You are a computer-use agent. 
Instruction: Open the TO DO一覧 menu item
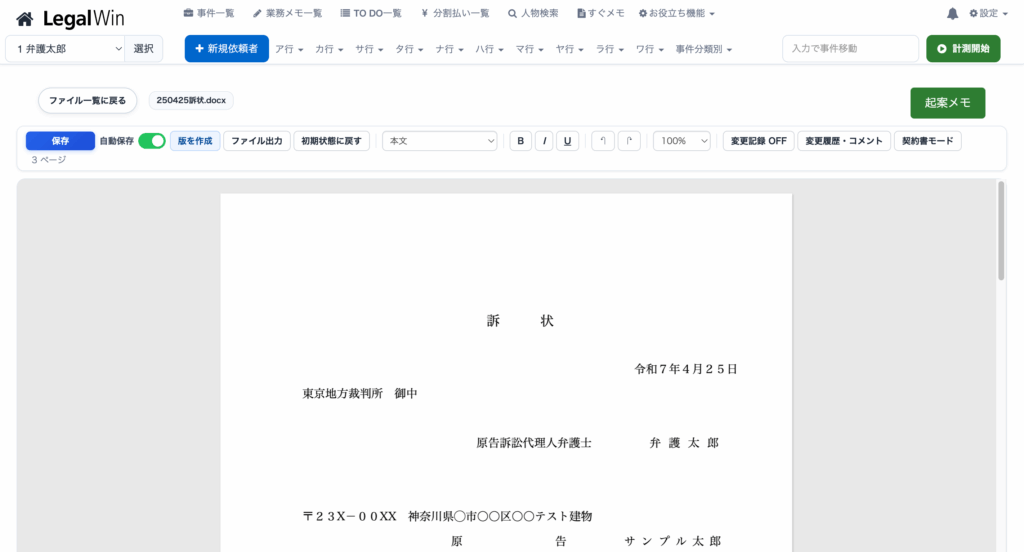click(370, 13)
